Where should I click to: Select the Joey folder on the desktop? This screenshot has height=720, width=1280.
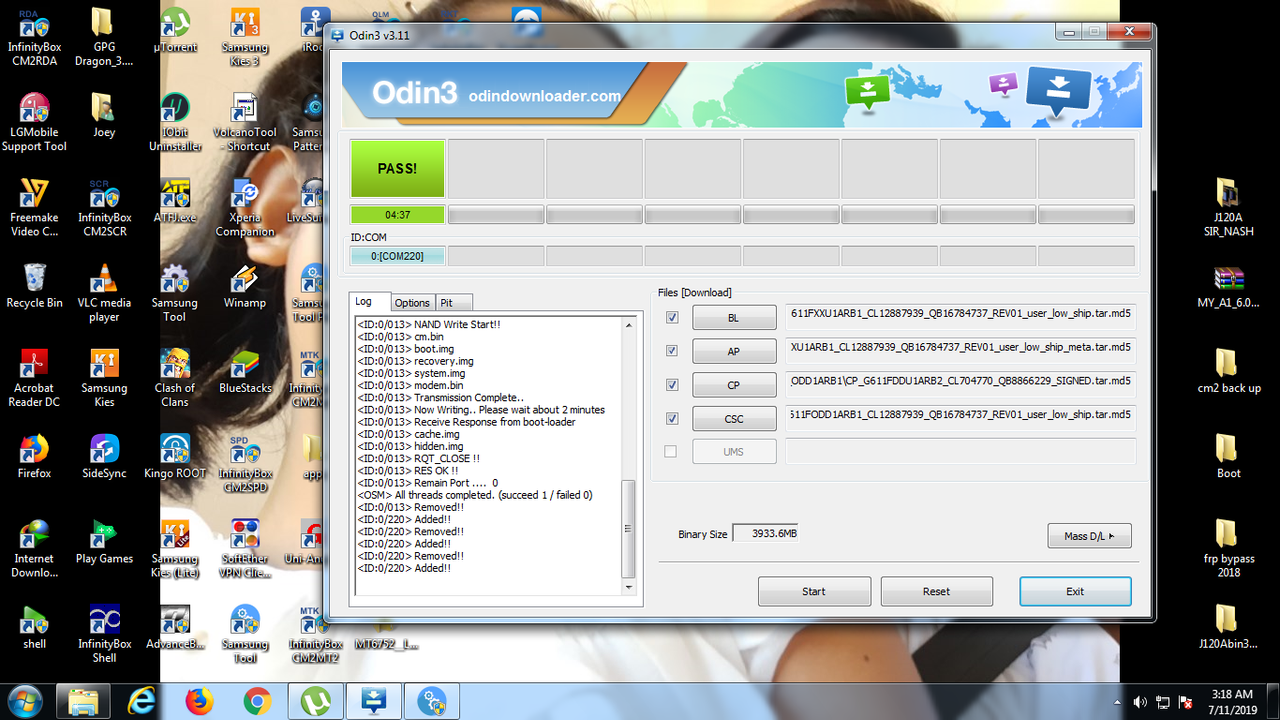pyautogui.click(x=104, y=114)
